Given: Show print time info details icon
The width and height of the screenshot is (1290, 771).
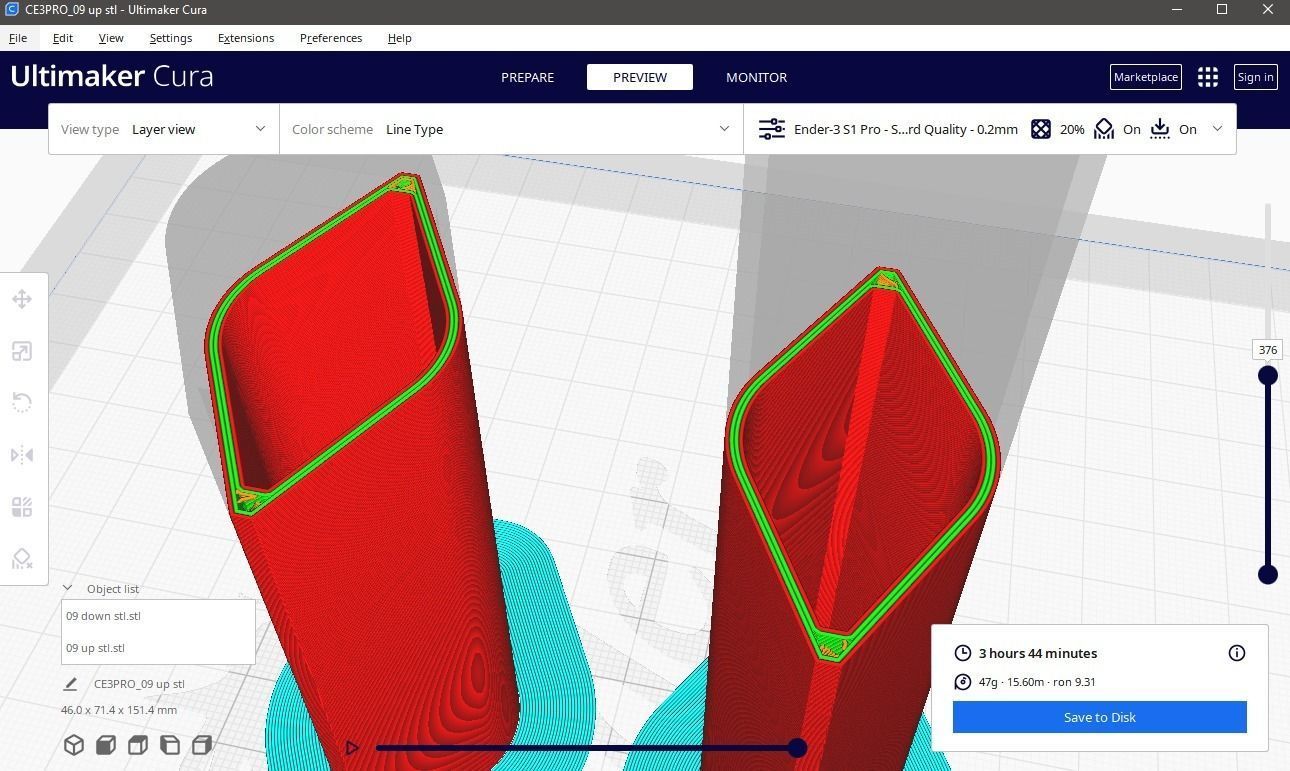Looking at the screenshot, I should tap(1237, 653).
